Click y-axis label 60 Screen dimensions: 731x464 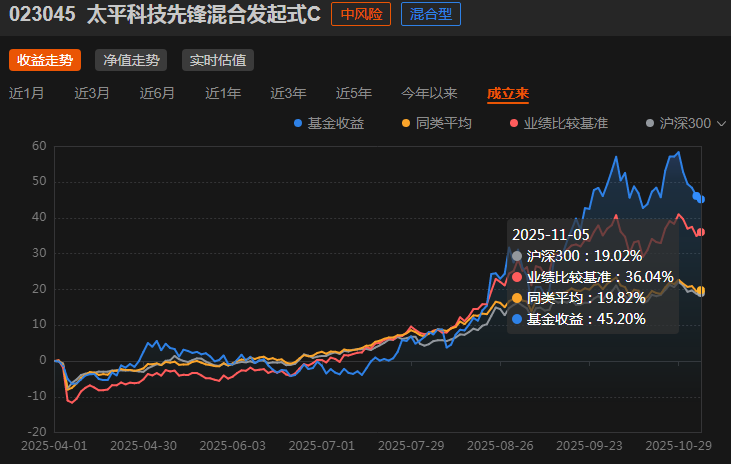point(39,146)
